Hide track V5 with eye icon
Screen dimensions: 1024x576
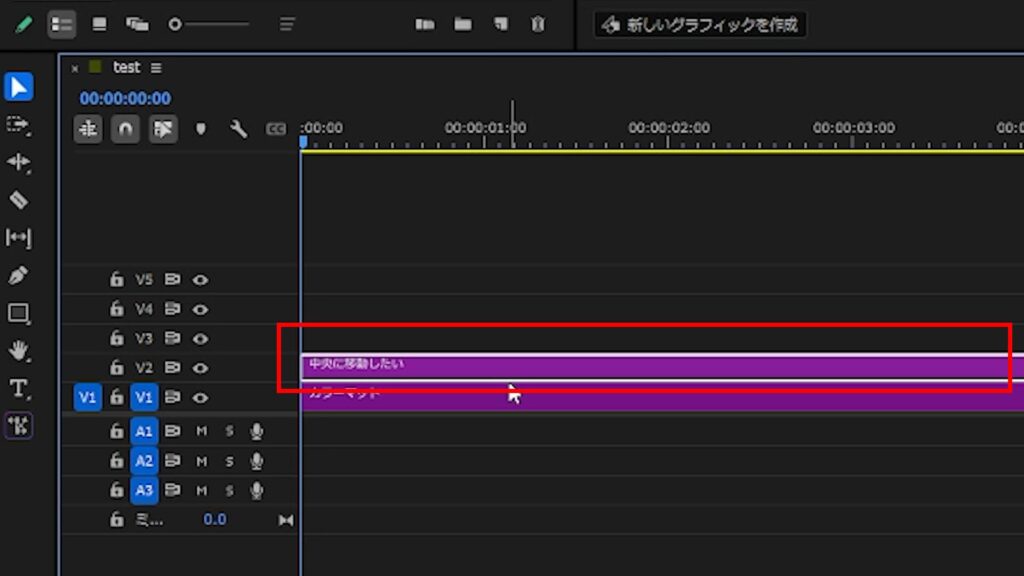(200, 280)
